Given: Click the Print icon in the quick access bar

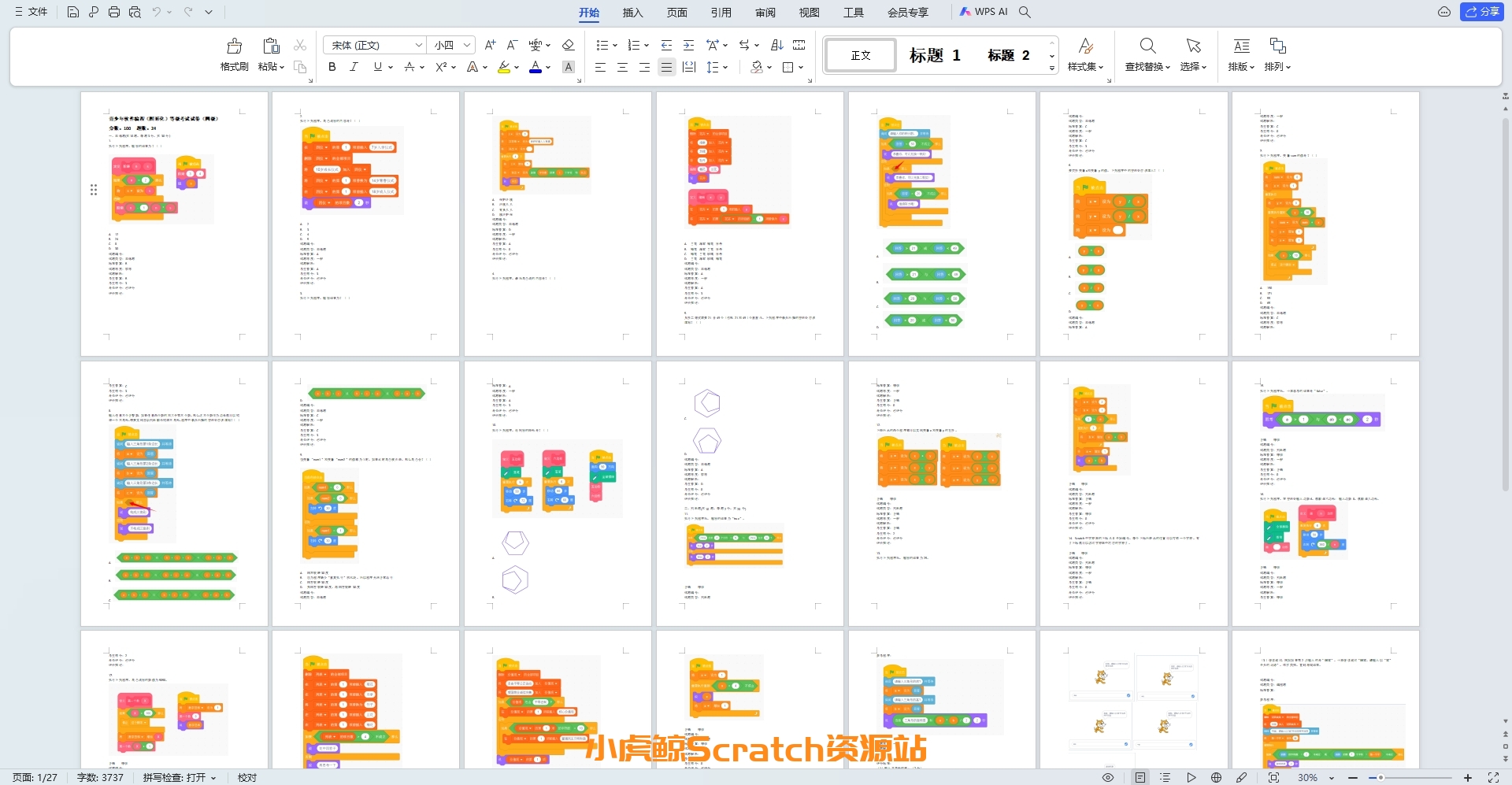Looking at the screenshot, I should (114, 12).
